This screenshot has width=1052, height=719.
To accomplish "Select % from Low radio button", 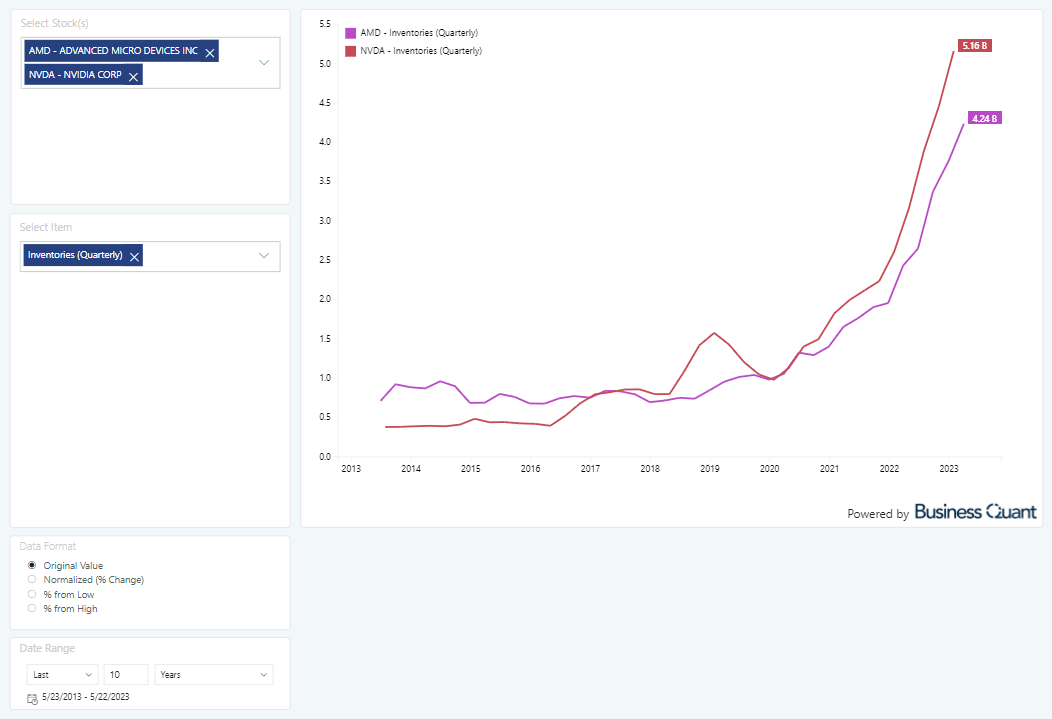I will pyautogui.click(x=32, y=594).
